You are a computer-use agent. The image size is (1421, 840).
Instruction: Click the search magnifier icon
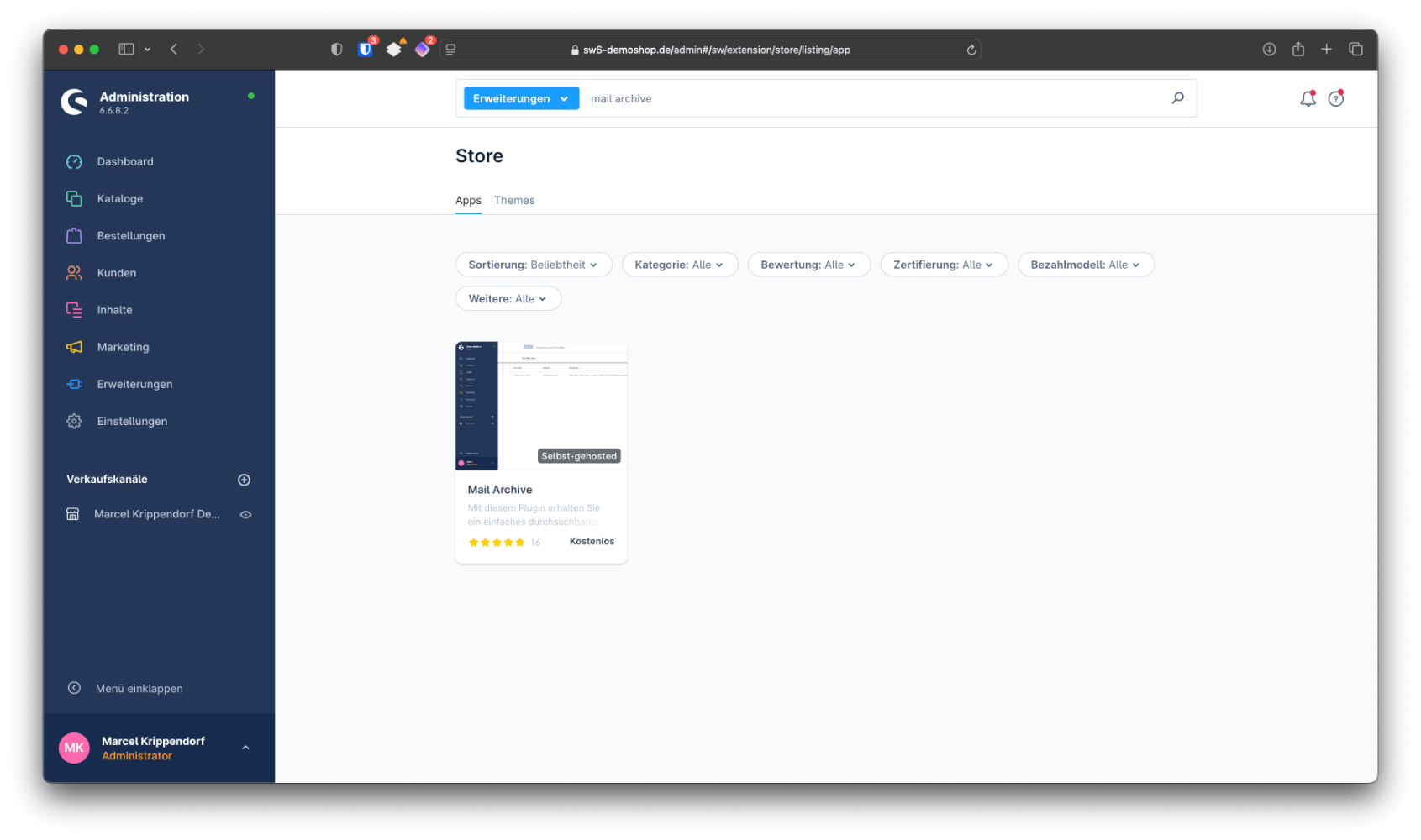pos(1177,97)
